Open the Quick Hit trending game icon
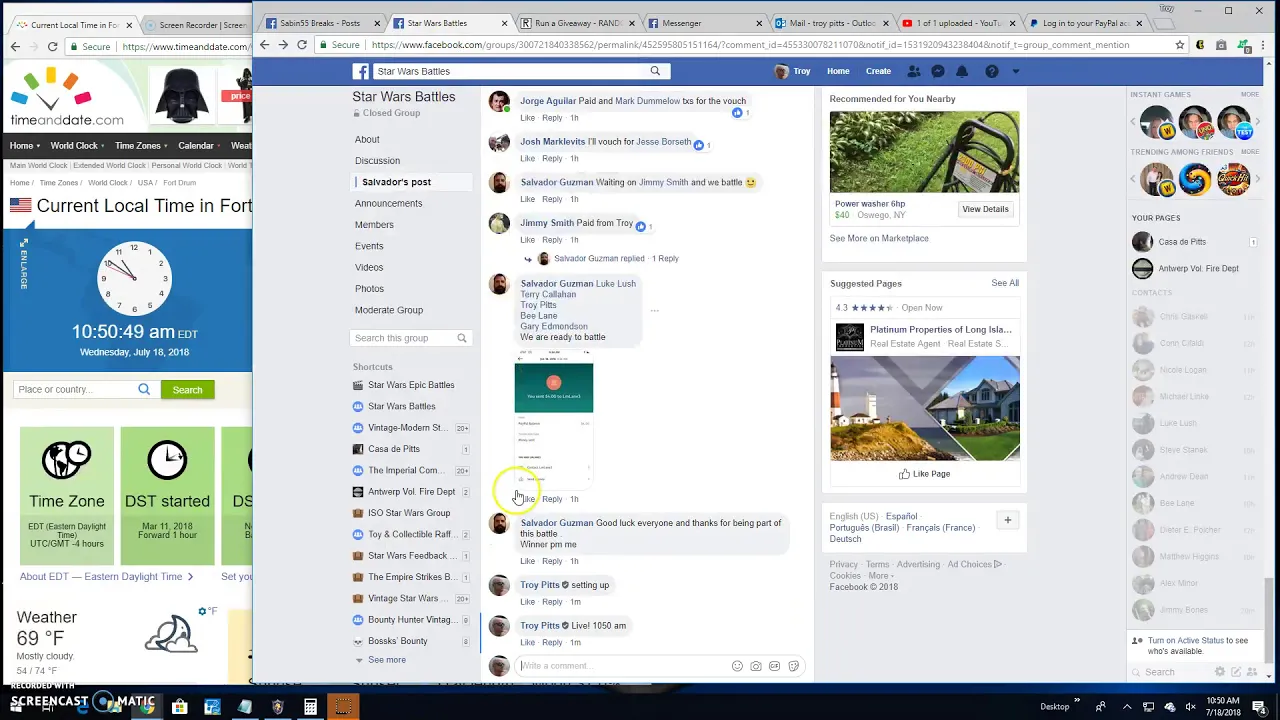 [x=1233, y=180]
